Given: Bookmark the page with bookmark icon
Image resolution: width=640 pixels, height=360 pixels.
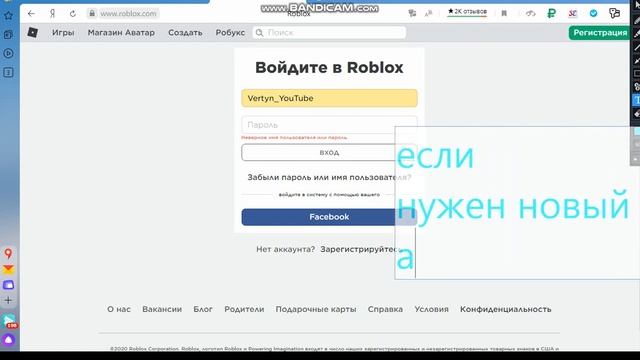Looking at the screenshot, I should [x=504, y=13].
